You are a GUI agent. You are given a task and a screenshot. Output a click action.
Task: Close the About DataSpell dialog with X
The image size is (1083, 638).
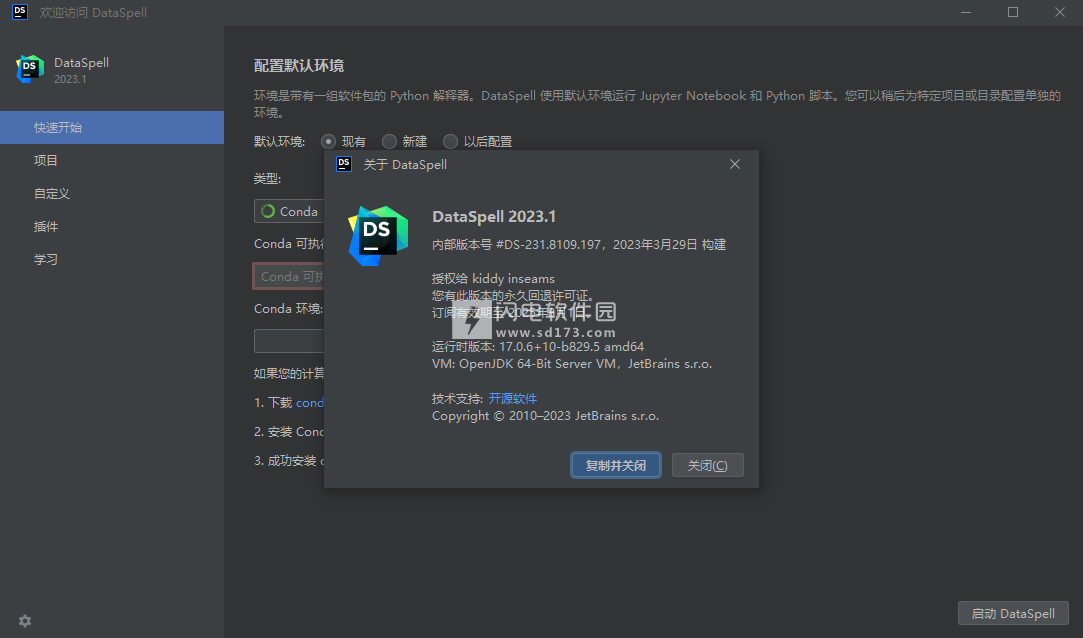click(735, 164)
